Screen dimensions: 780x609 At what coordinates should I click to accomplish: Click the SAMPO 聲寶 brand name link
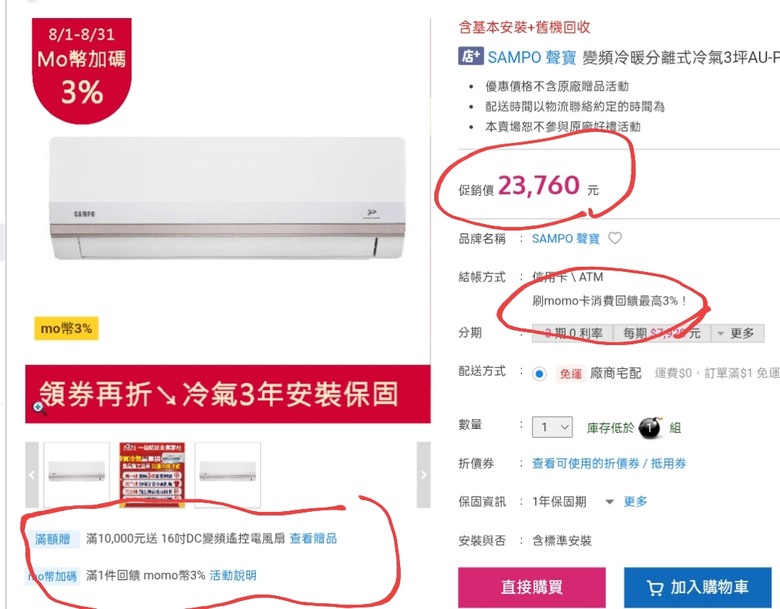pyautogui.click(x=566, y=239)
